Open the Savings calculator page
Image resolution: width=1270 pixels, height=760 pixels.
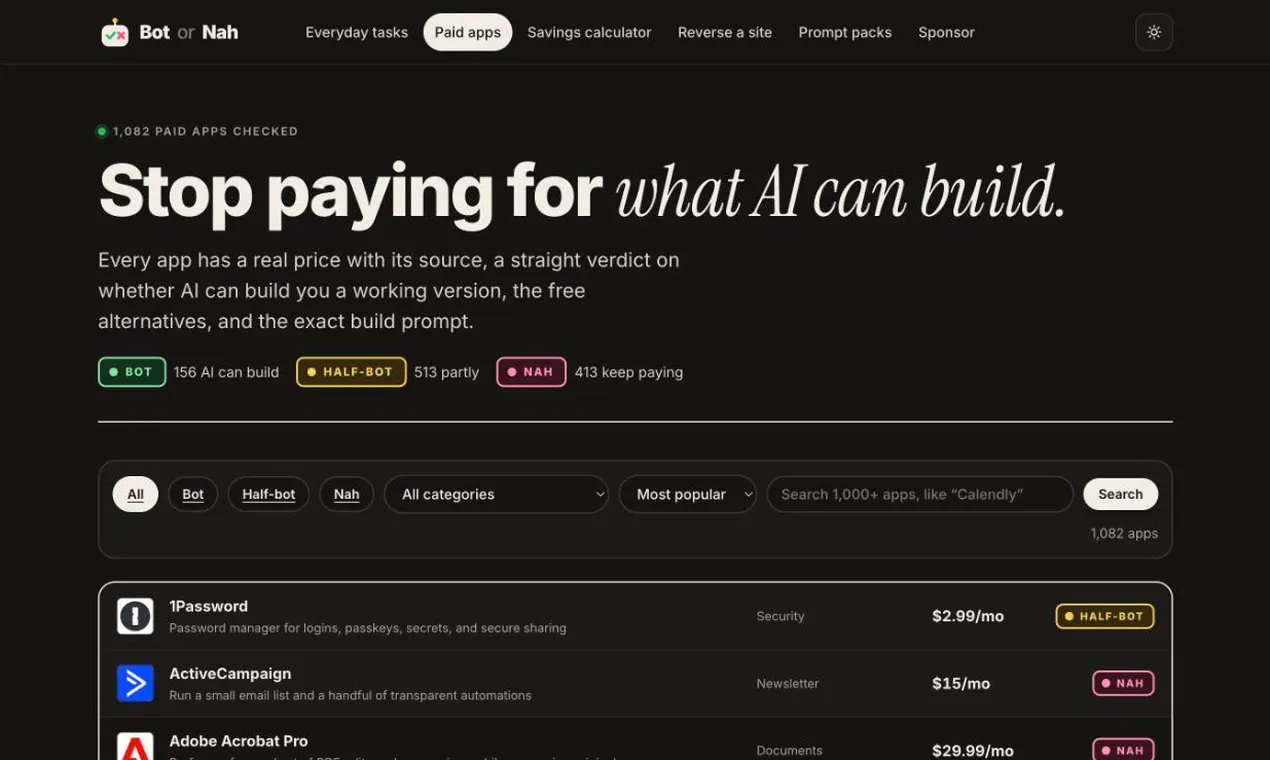pos(589,32)
